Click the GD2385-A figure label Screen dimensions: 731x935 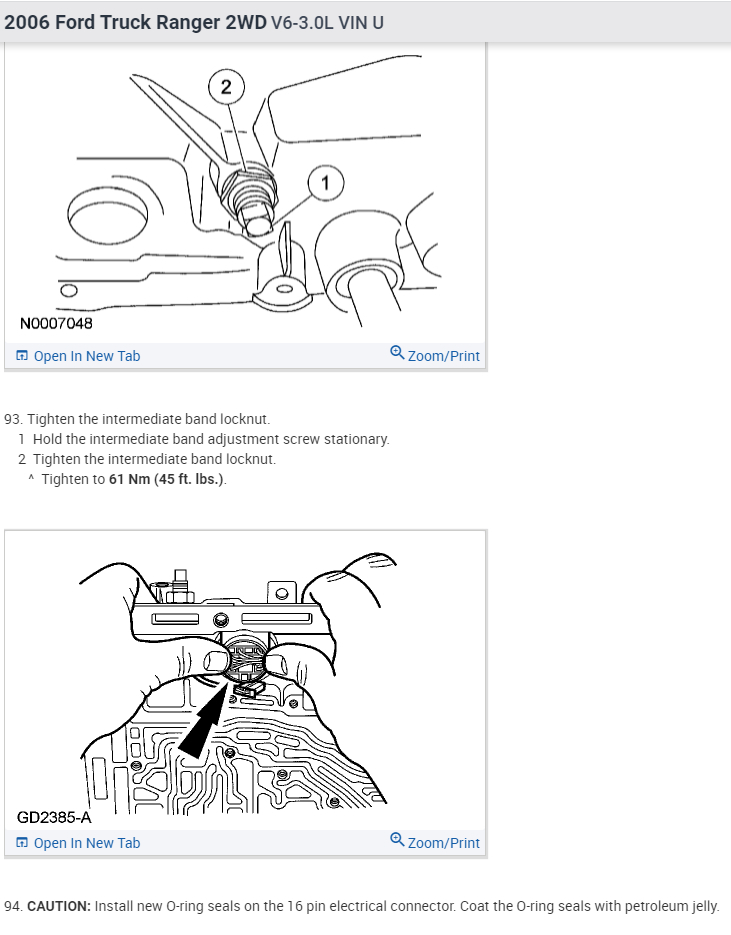point(54,817)
